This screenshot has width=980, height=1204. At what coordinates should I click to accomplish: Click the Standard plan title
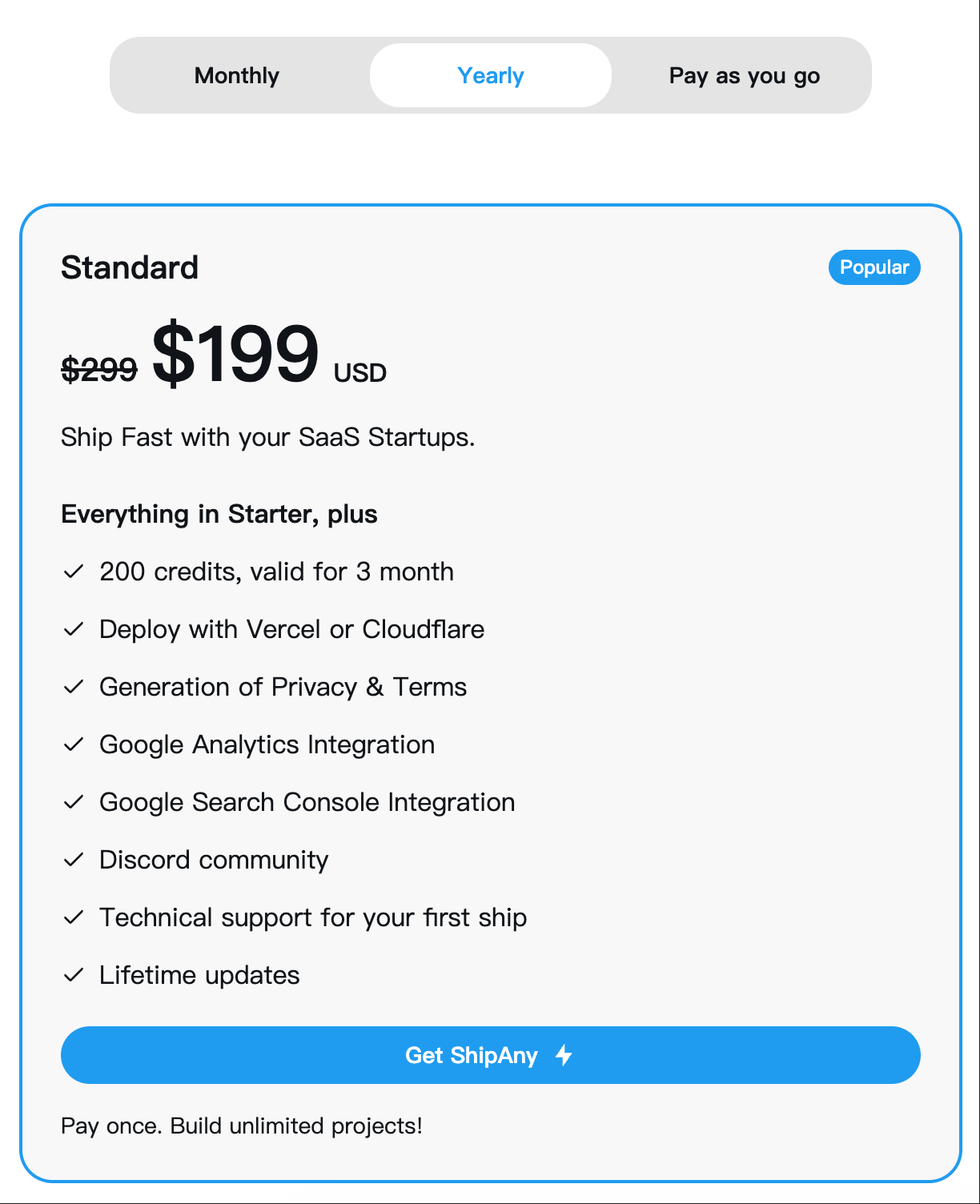(x=130, y=267)
